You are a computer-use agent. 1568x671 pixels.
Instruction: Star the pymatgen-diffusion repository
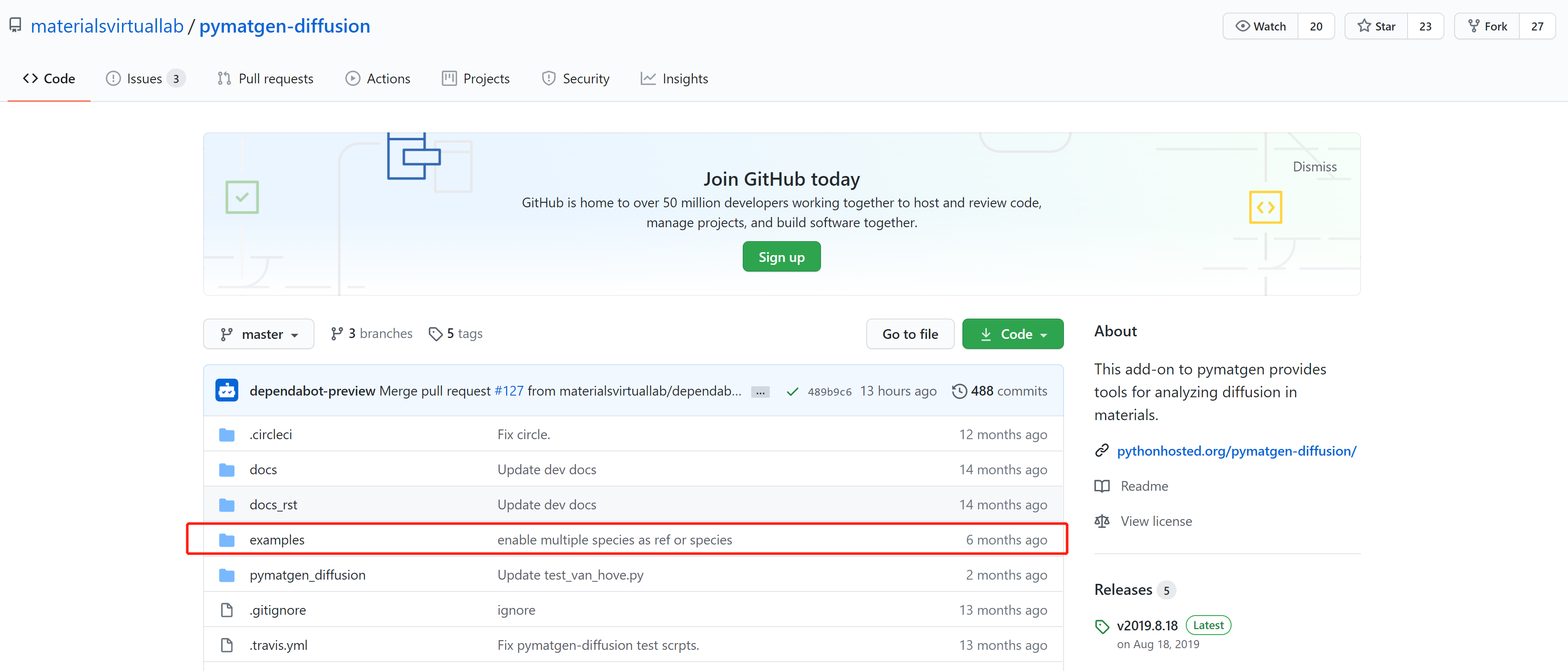pyautogui.click(x=1376, y=26)
